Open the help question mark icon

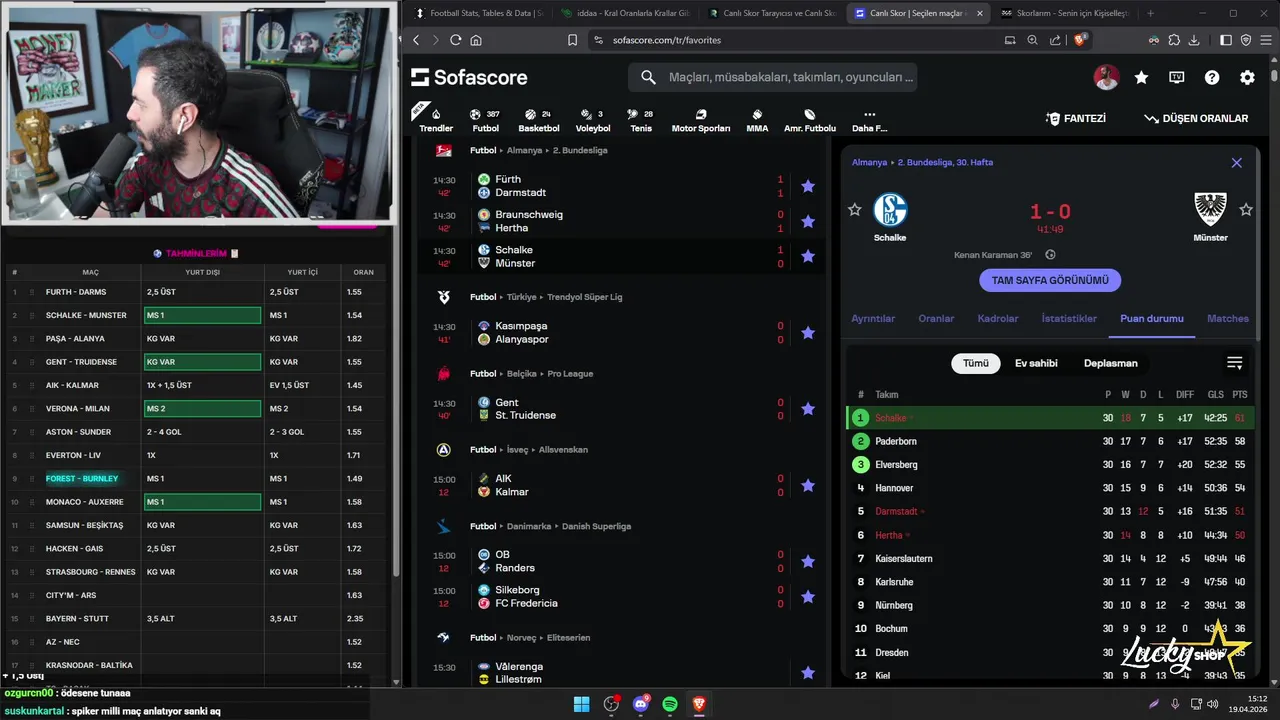point(1212,77)
